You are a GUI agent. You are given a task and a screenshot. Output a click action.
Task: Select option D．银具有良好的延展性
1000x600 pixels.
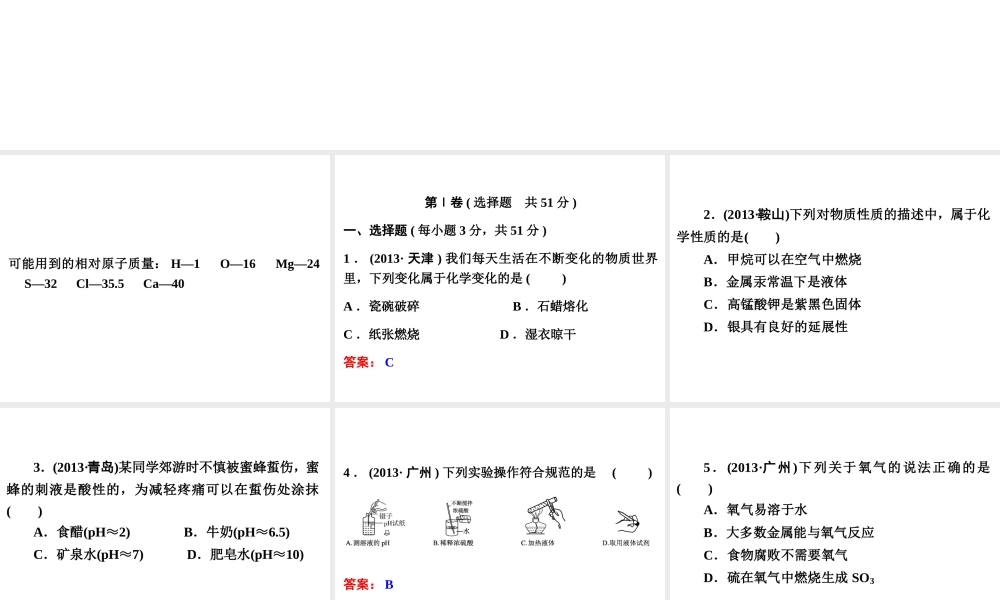pyautogui.click(x=776, y=327)
